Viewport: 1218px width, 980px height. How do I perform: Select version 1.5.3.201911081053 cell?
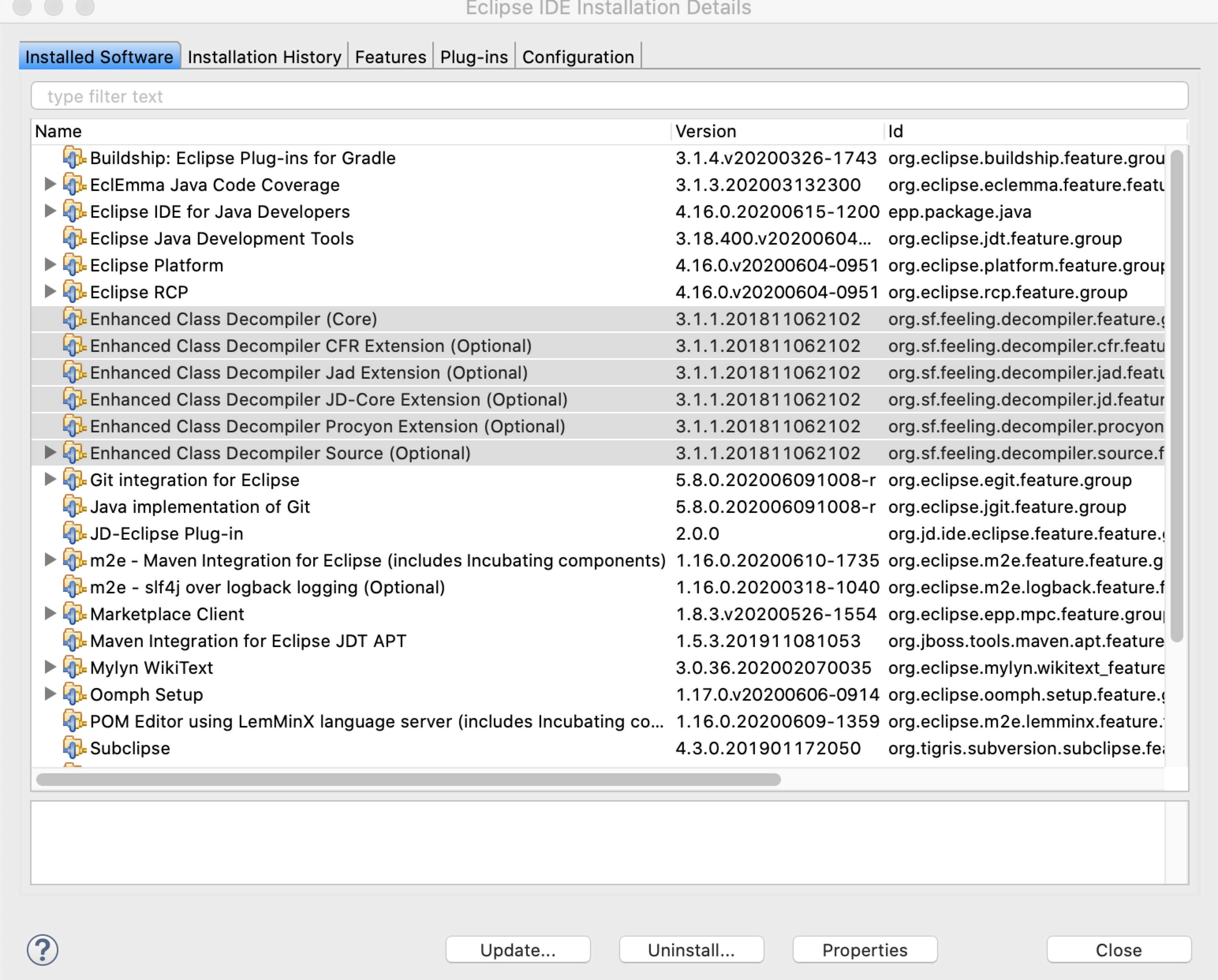tap(768, 641)
